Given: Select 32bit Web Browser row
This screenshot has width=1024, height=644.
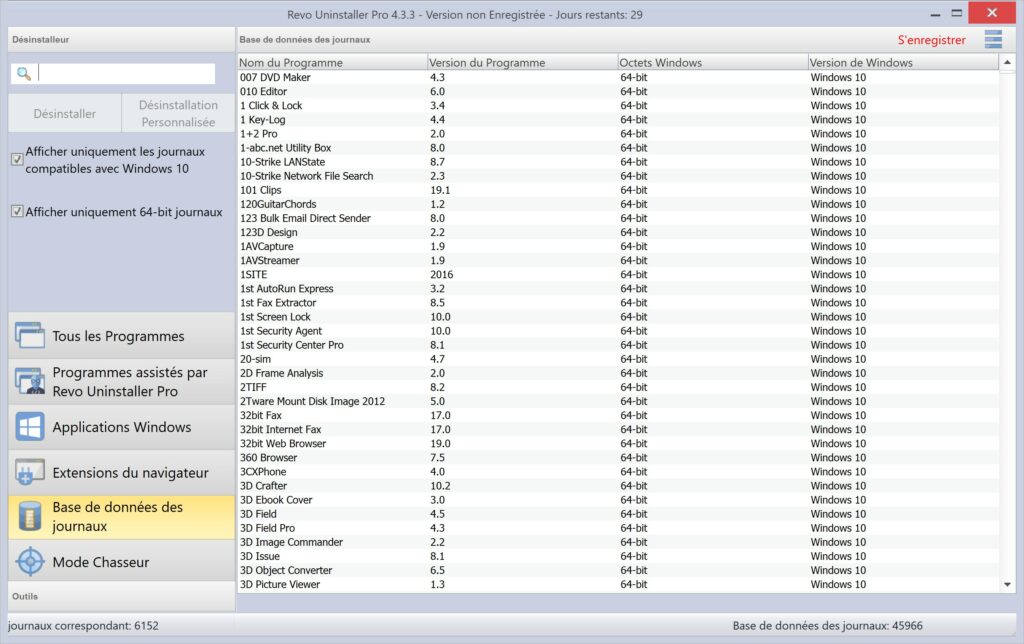Looking at the screenshot, I should coord(618,443).
